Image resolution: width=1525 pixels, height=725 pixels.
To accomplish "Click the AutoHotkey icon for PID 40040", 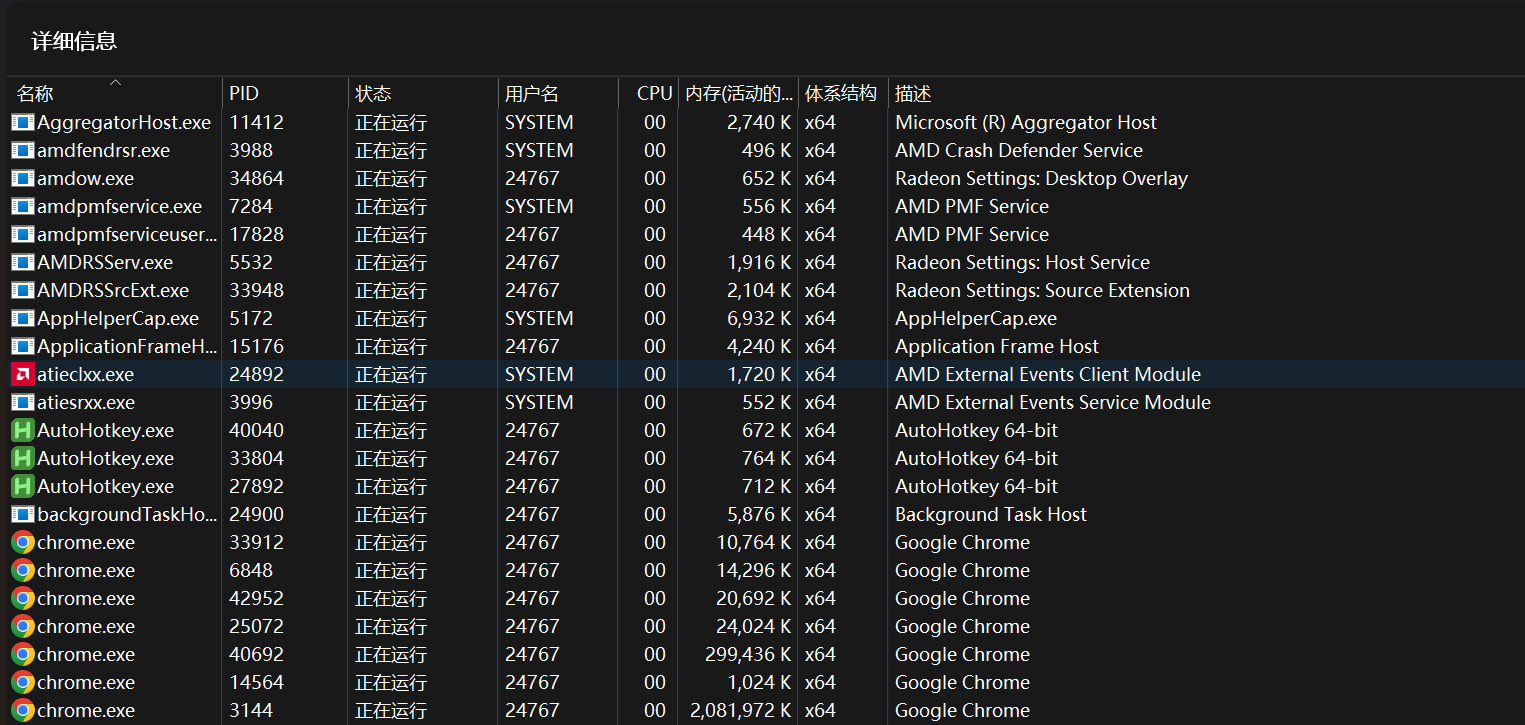I will click(x=22, y=431).
